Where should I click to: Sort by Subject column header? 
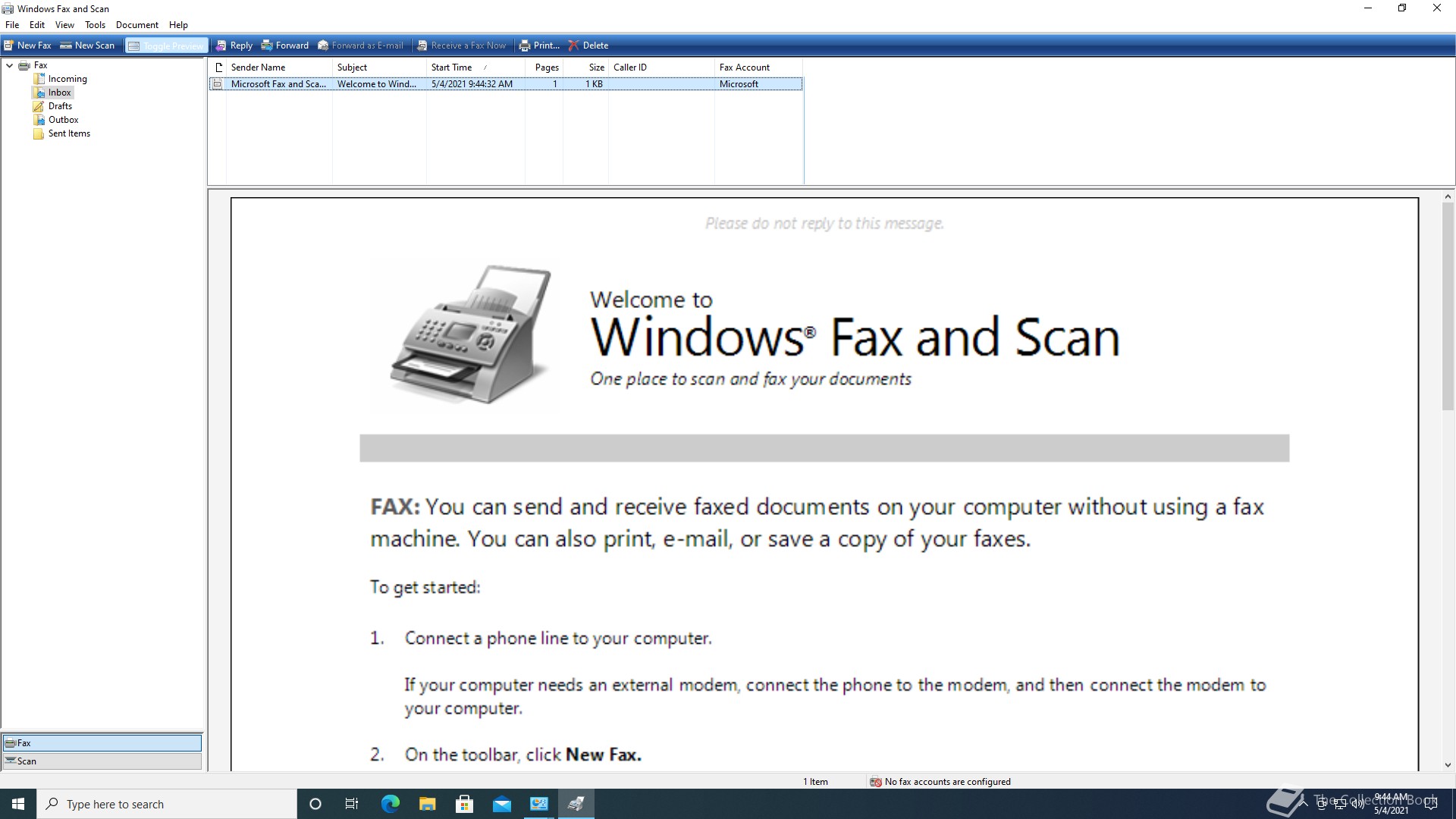tap(379, 67)
